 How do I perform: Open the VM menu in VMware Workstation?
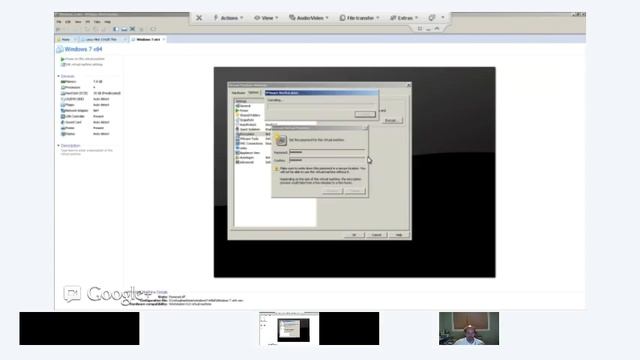[x=87, y=22]
